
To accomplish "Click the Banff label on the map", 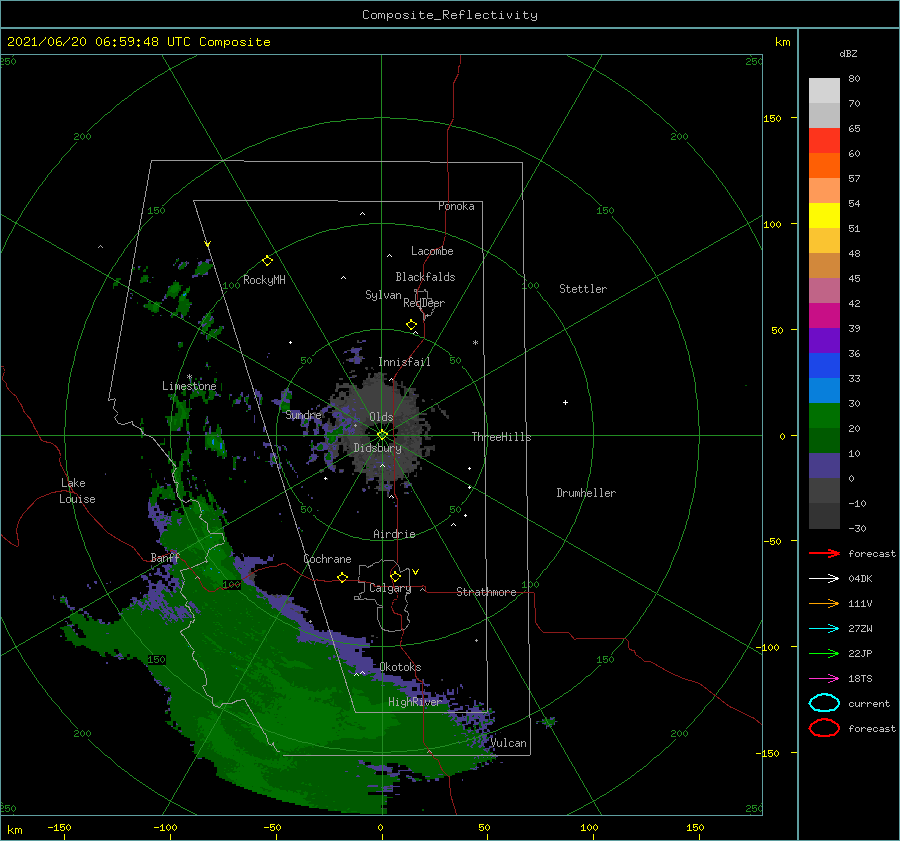I will point(165,558).
